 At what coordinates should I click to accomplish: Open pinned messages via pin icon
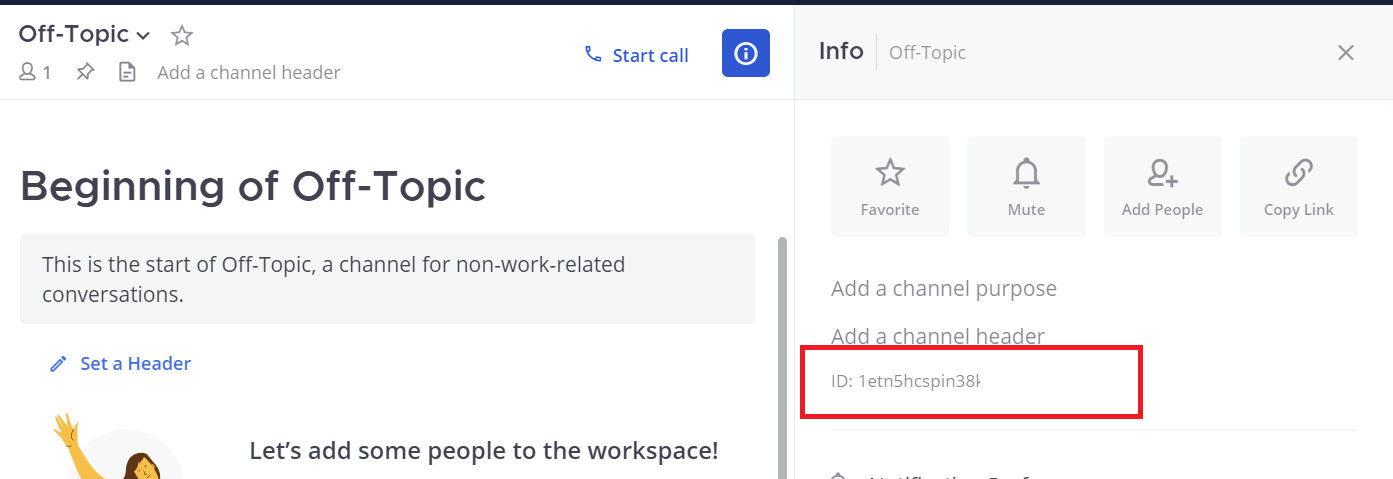coord(85,72)
